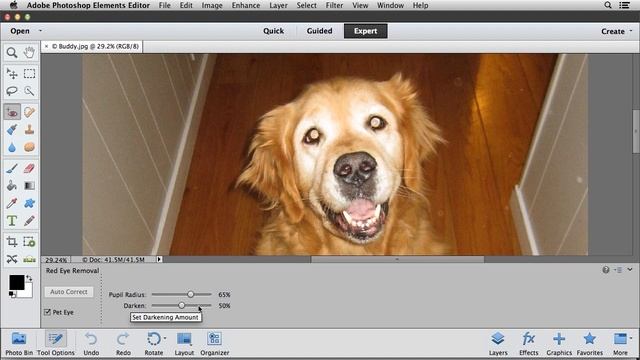Image resolution: width=640 pixels, height=360 pixels.
Task: Select the Straighten tool
Action: [29, 259]
